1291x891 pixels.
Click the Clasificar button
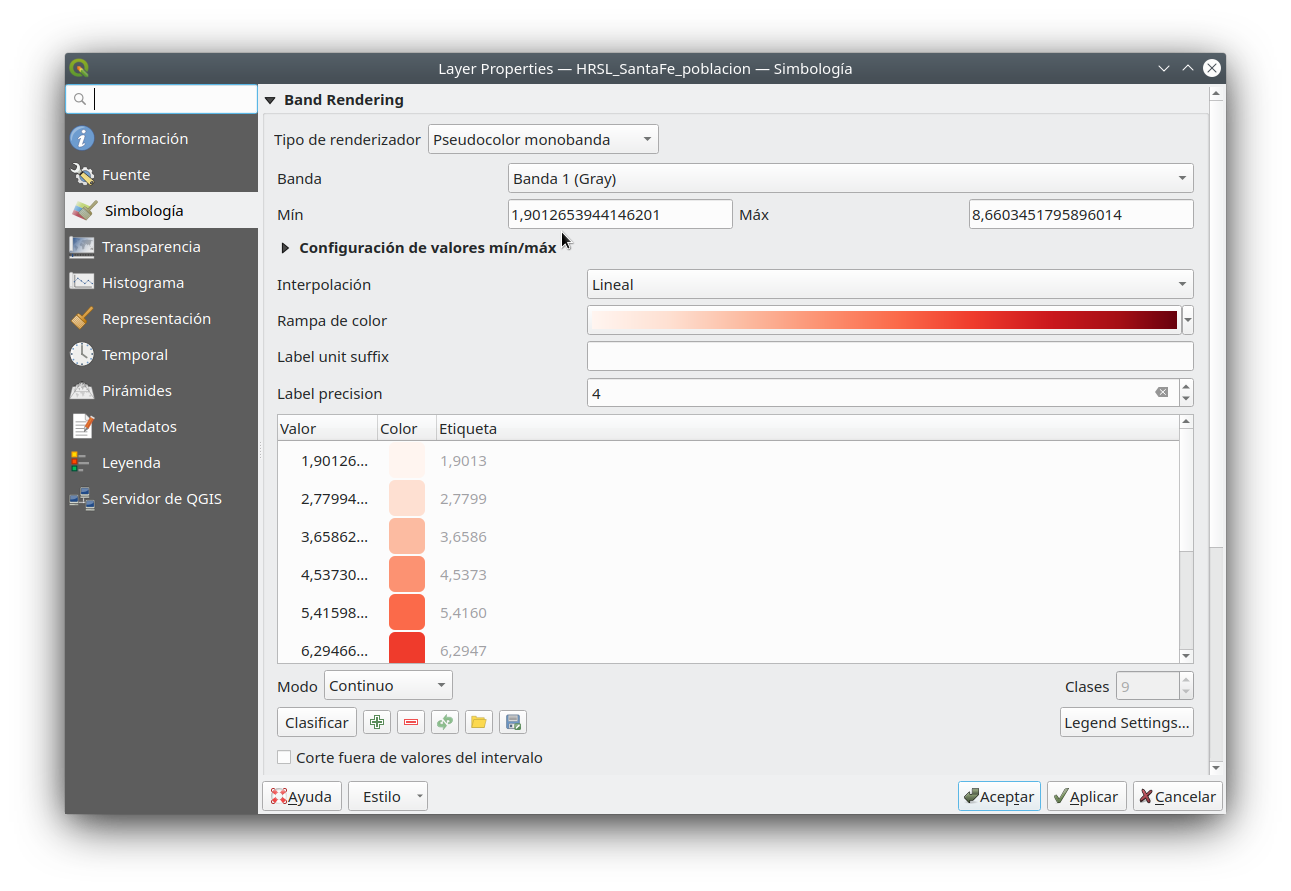tap(317, 722)
